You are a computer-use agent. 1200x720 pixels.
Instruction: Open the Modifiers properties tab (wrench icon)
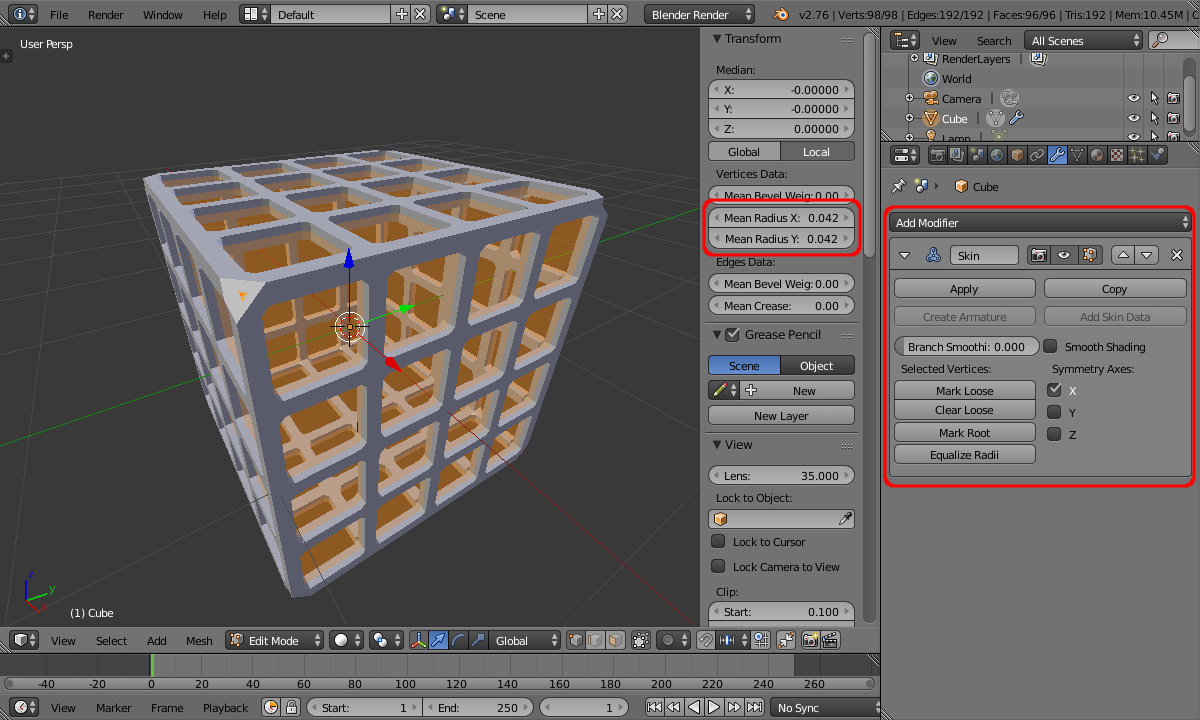point(1056,155)
